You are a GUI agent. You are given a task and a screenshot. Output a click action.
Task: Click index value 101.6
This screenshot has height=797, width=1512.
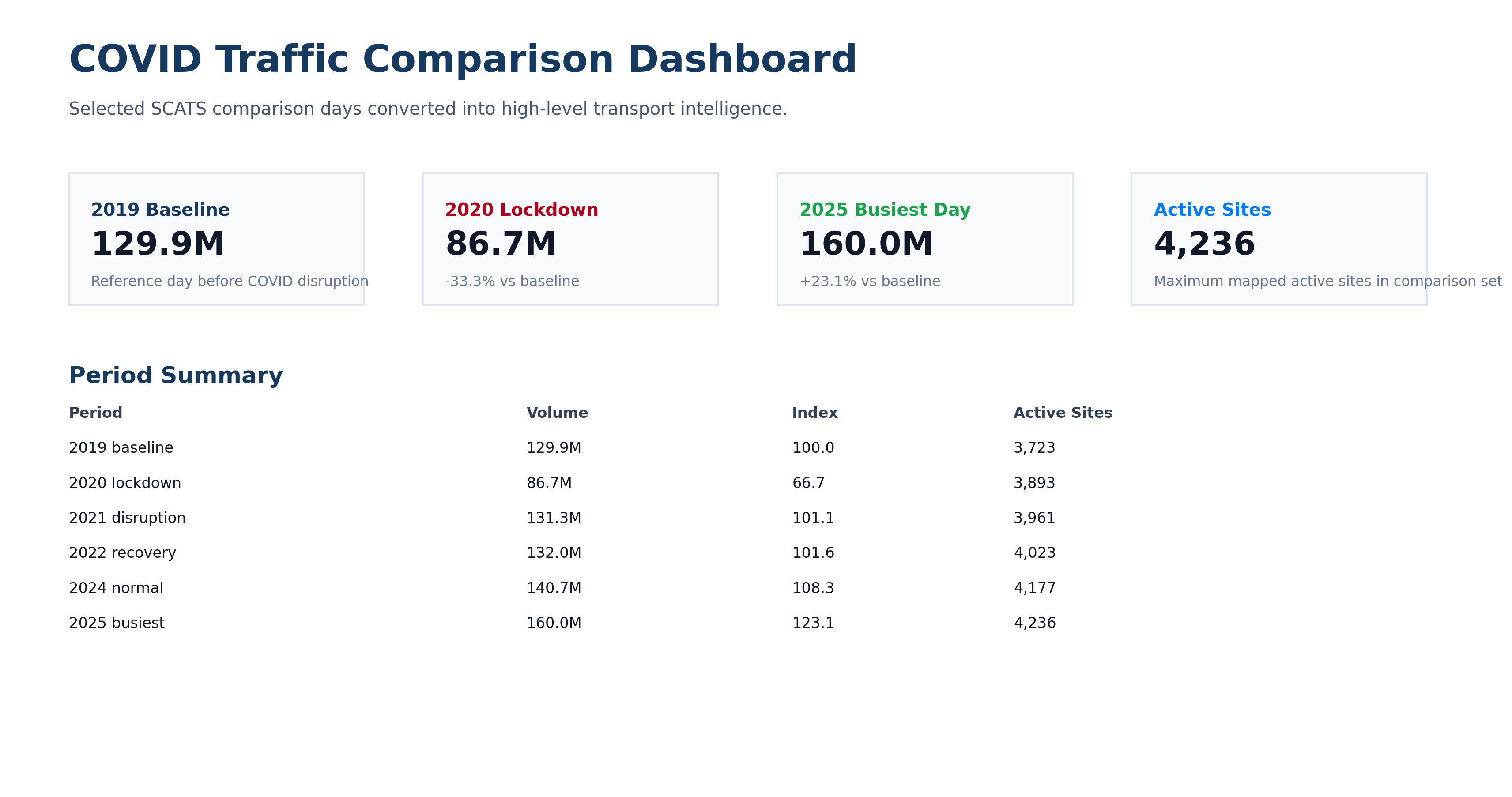click(813, 553)
